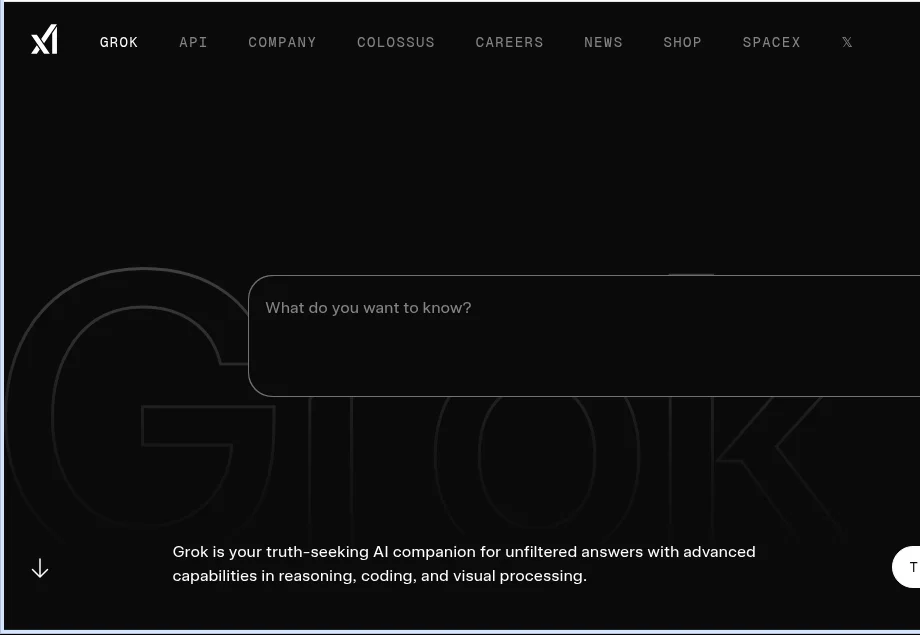Click the X social icon in navbar
920x635 pixels.
click(x=847, y=42)
